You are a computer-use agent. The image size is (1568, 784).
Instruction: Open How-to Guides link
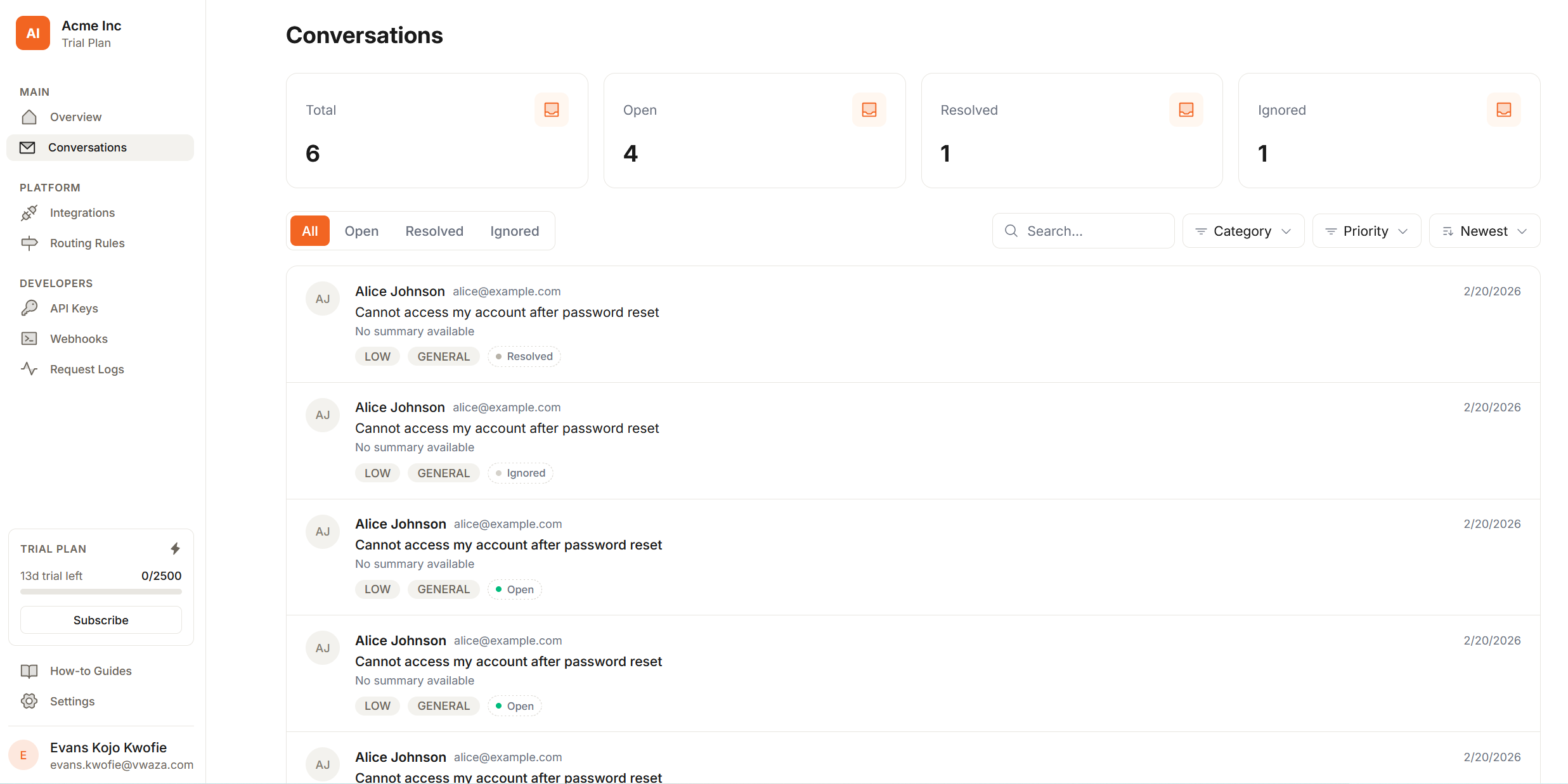coord(90,671)
